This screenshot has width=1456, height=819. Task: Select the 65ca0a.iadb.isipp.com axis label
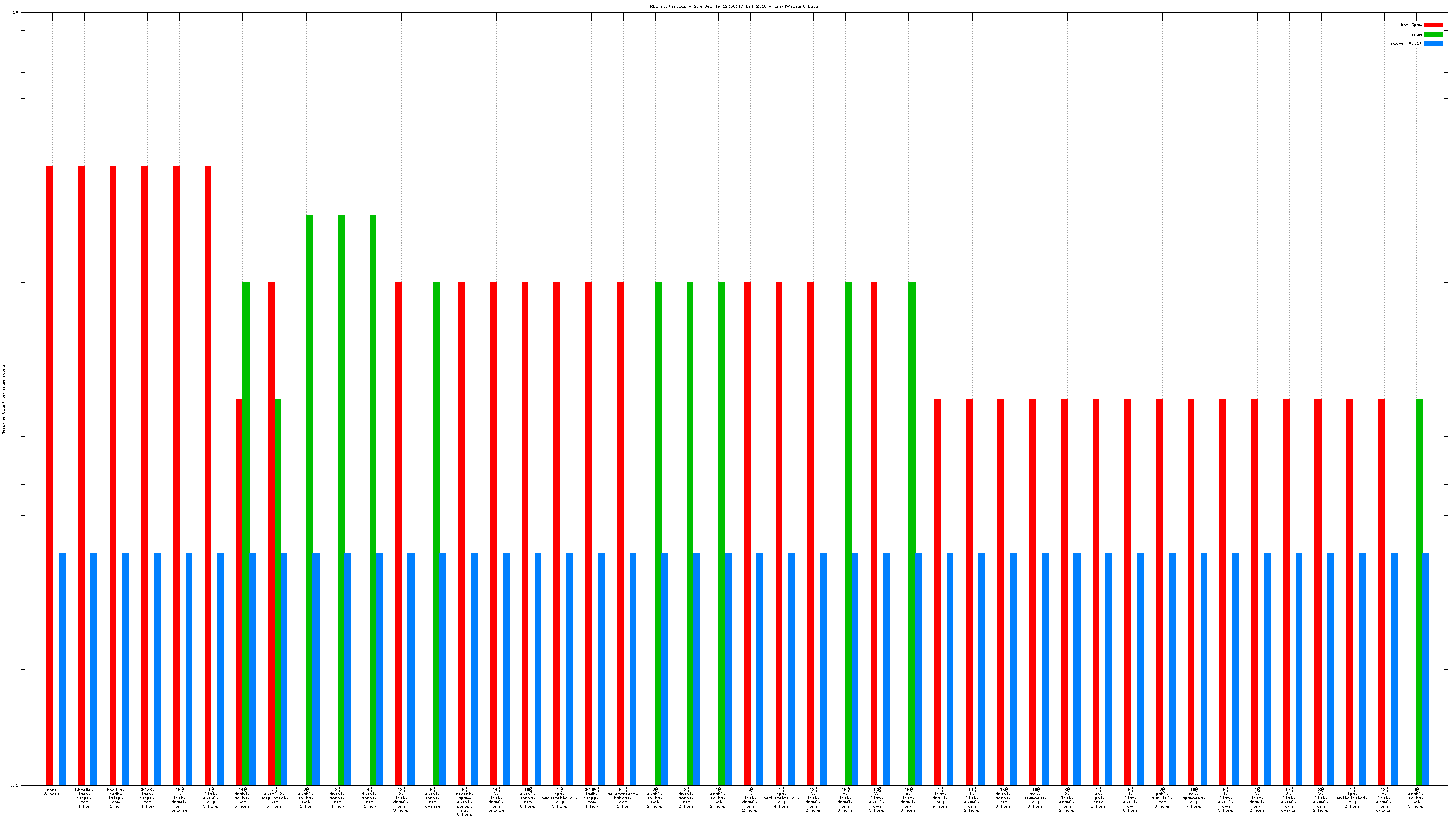(84, 797)
